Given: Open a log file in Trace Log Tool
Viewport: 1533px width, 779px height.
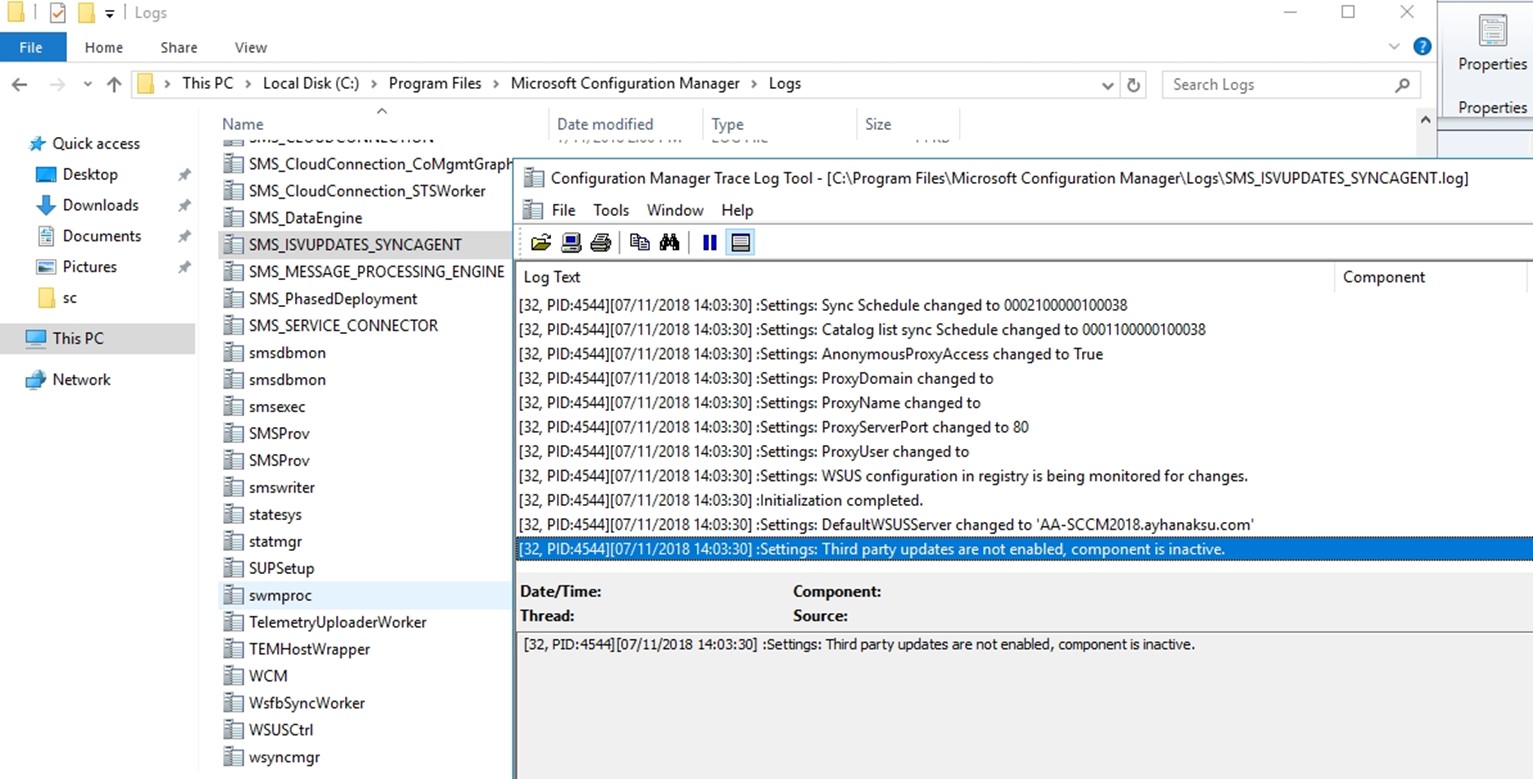Looking at the screenshot, I should [541, 242].
